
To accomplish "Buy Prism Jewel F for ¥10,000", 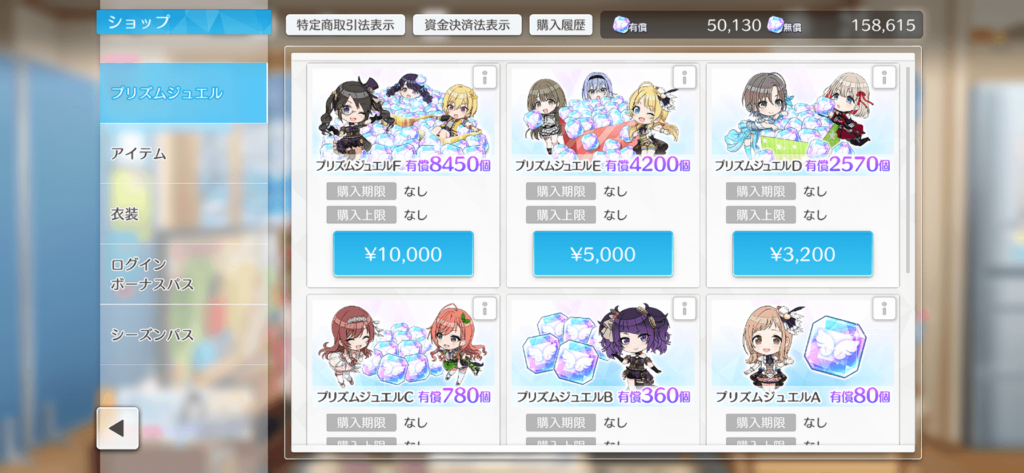I will [404, 253].
